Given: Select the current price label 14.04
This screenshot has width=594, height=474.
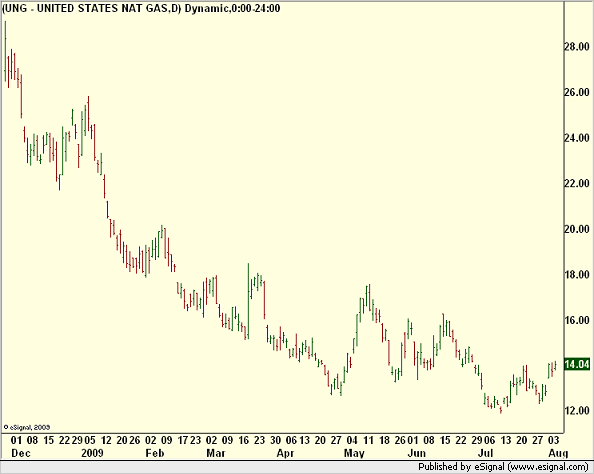Looking at the screenshot, I should coord(577,364).
